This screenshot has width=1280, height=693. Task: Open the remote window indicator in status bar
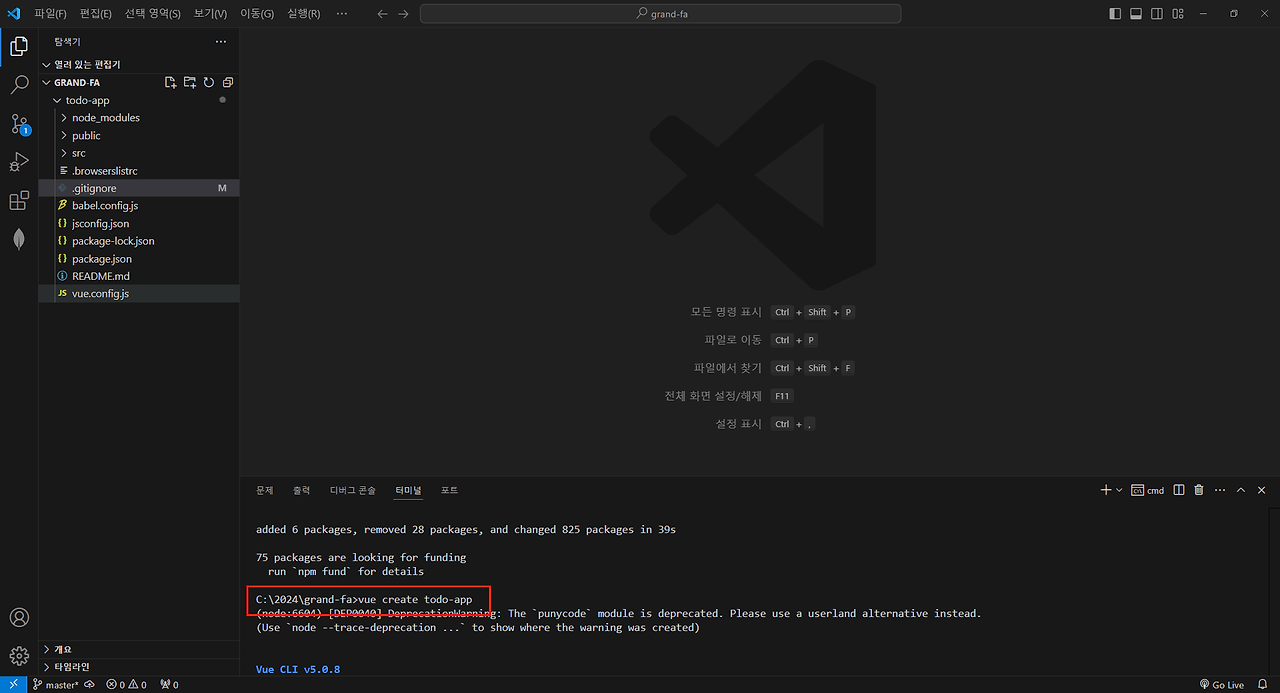[13, 685]
